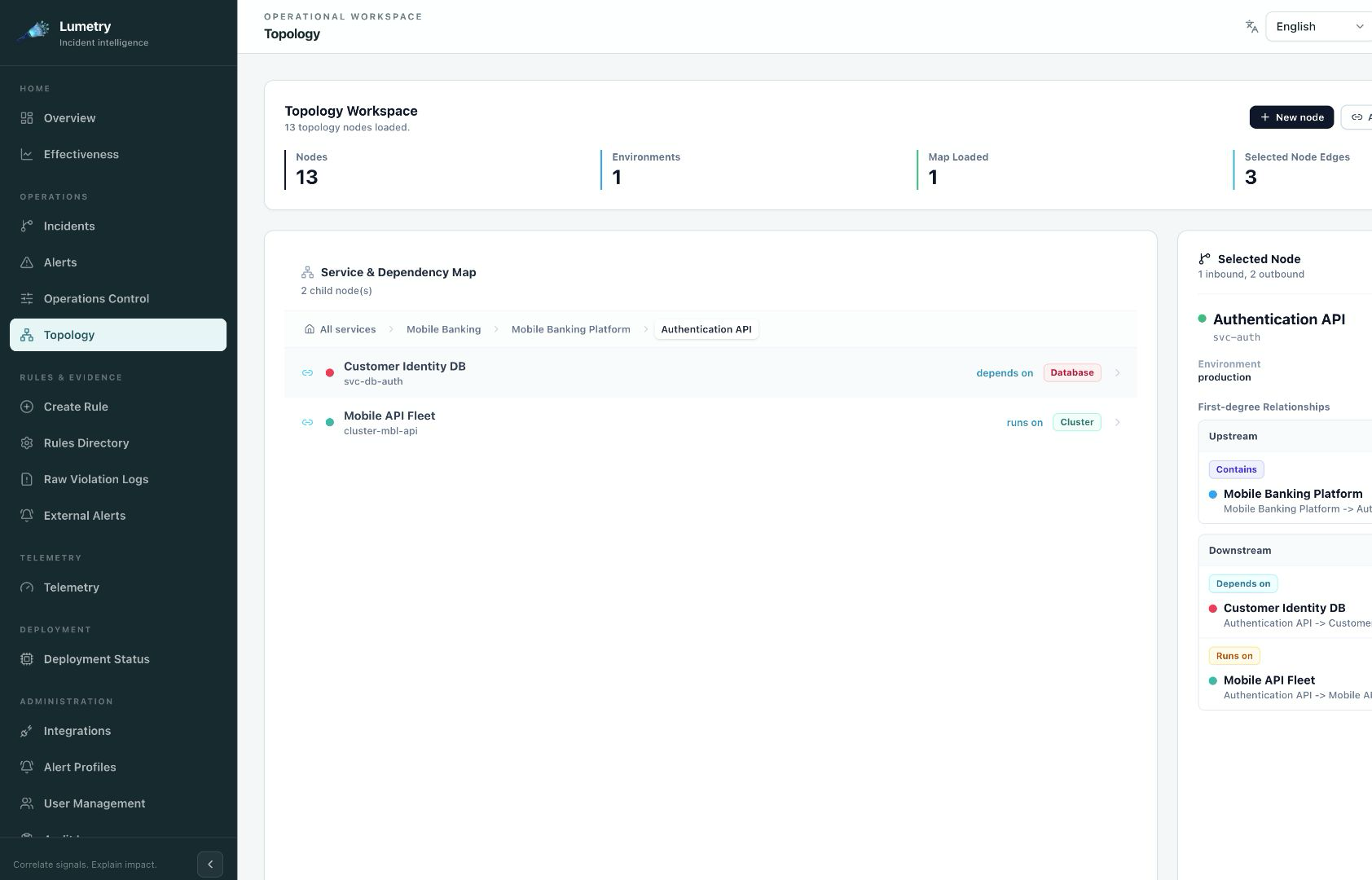Select the Authentication API breadcrumb

(706, 329)
